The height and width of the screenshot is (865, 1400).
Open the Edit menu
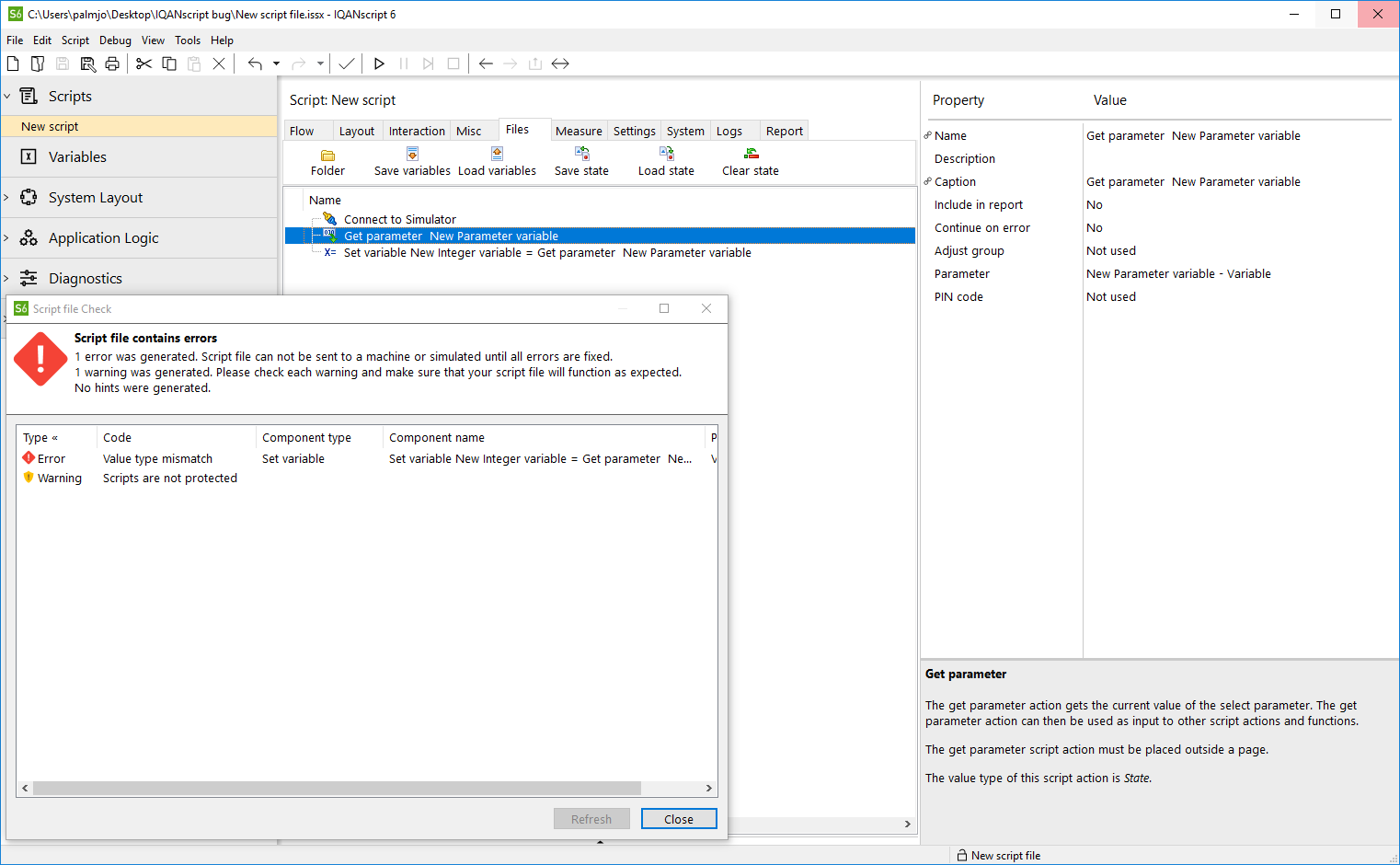point(42,40)
